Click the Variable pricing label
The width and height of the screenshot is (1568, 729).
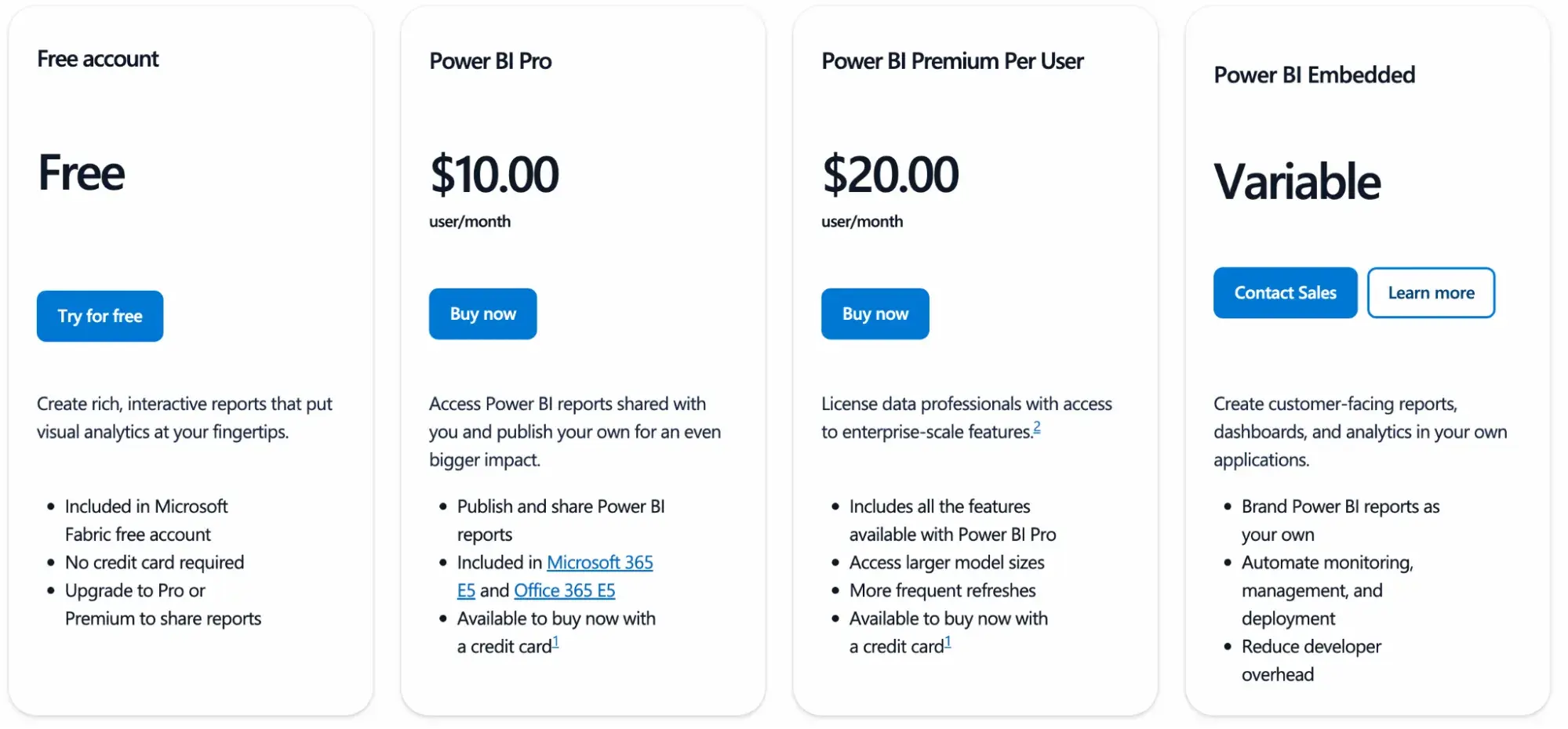[1297, 182]
